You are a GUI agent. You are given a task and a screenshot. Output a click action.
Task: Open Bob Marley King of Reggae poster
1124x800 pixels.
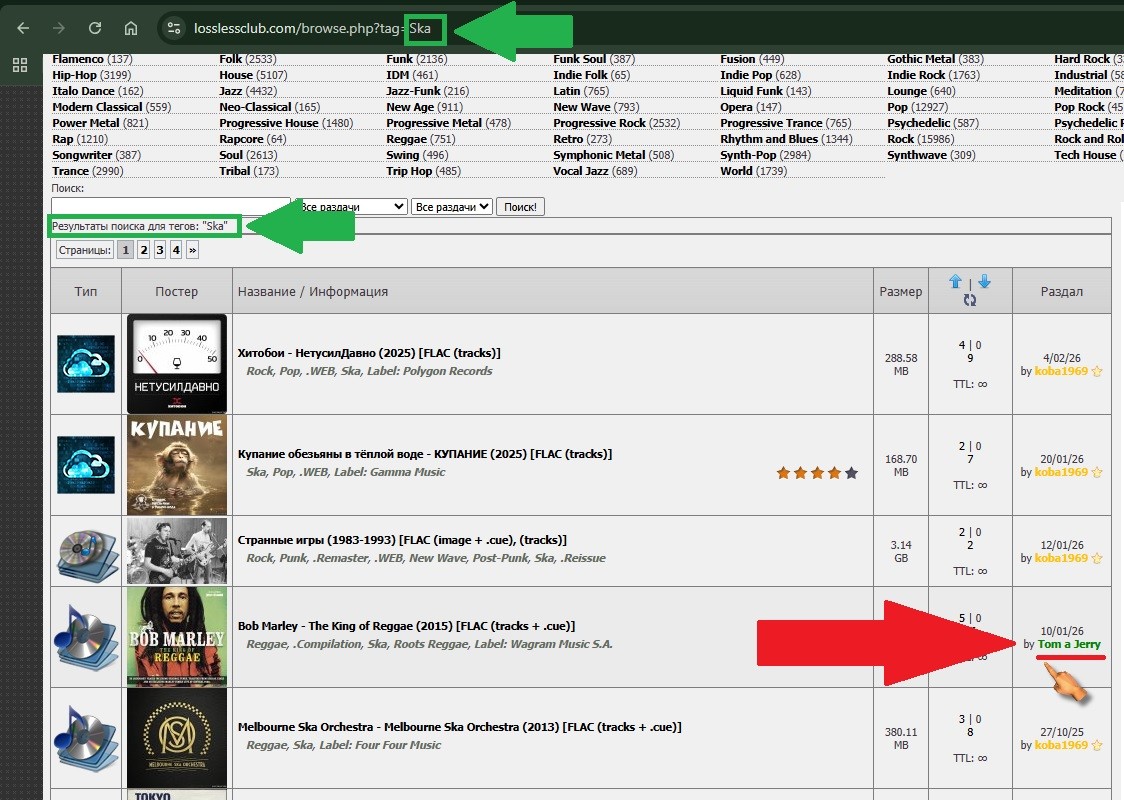177,637
